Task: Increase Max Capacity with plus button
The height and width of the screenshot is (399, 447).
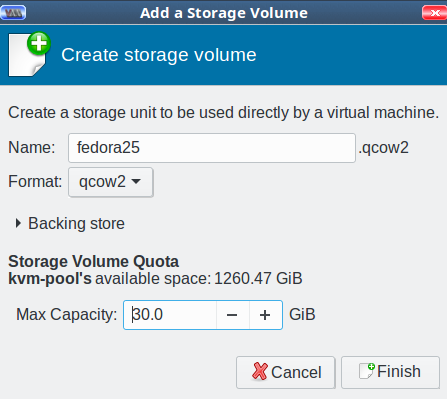Action: click(x=265, y=315)
